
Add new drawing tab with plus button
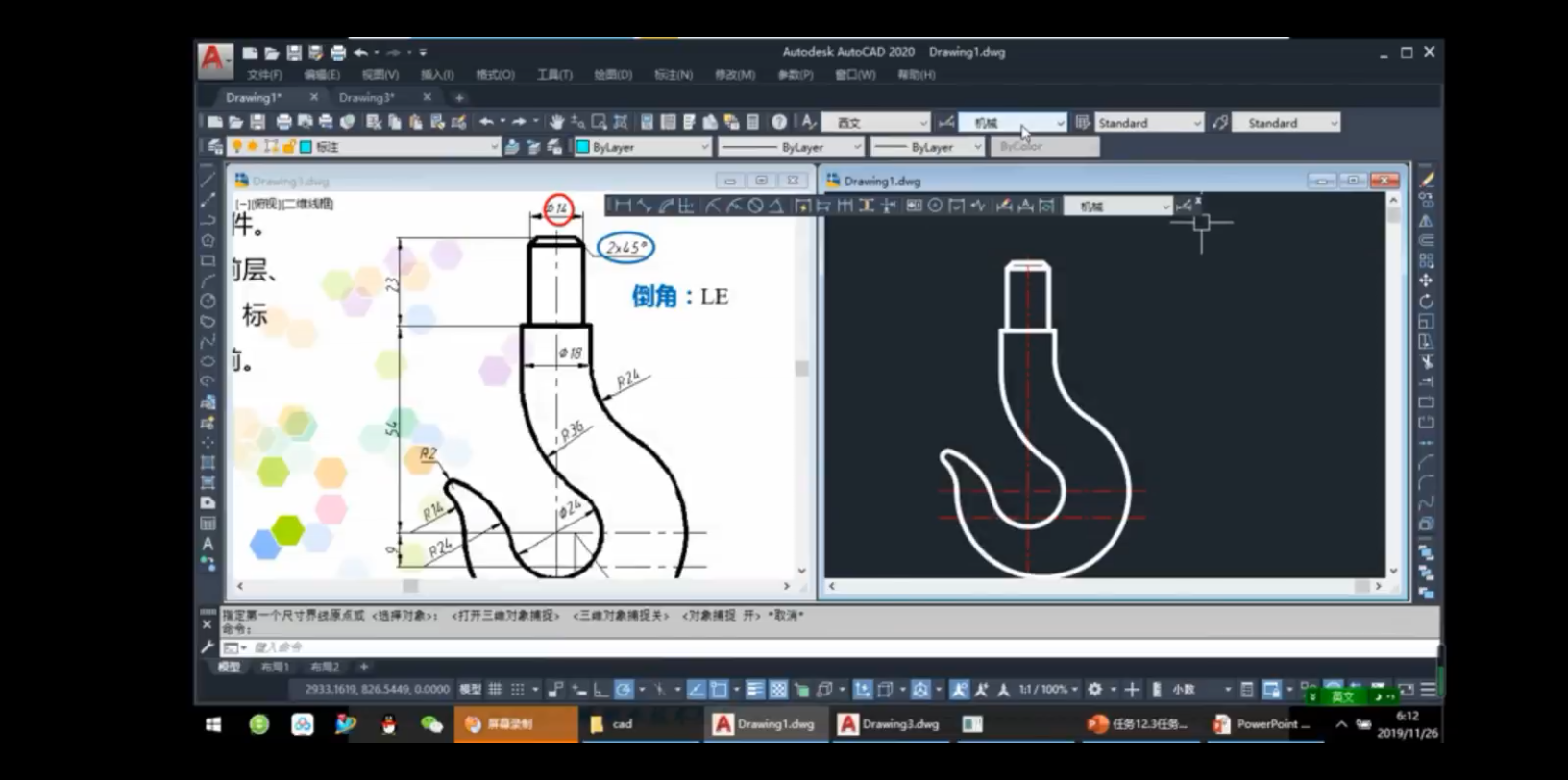click(x=459, y=97)
